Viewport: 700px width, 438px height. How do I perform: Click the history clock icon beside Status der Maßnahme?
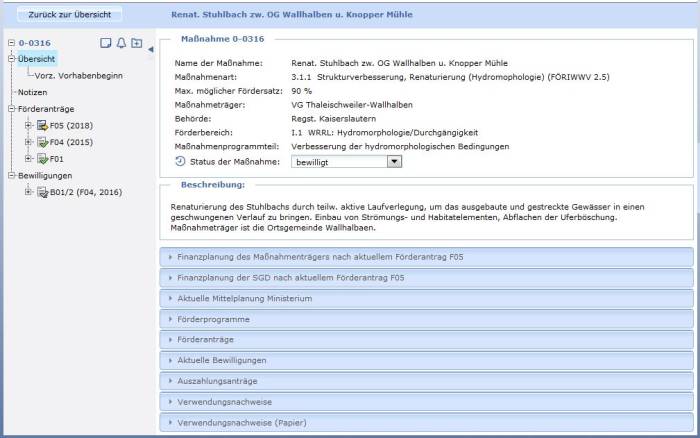pyautogui.click(x=180, y=162)
